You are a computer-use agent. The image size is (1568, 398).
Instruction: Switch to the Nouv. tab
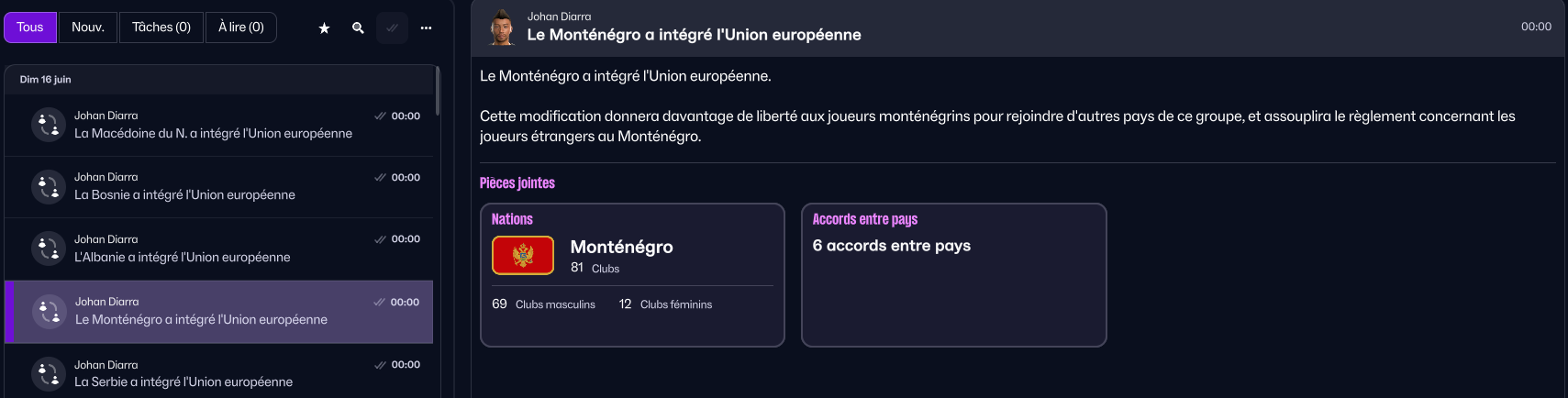(88, 28)
